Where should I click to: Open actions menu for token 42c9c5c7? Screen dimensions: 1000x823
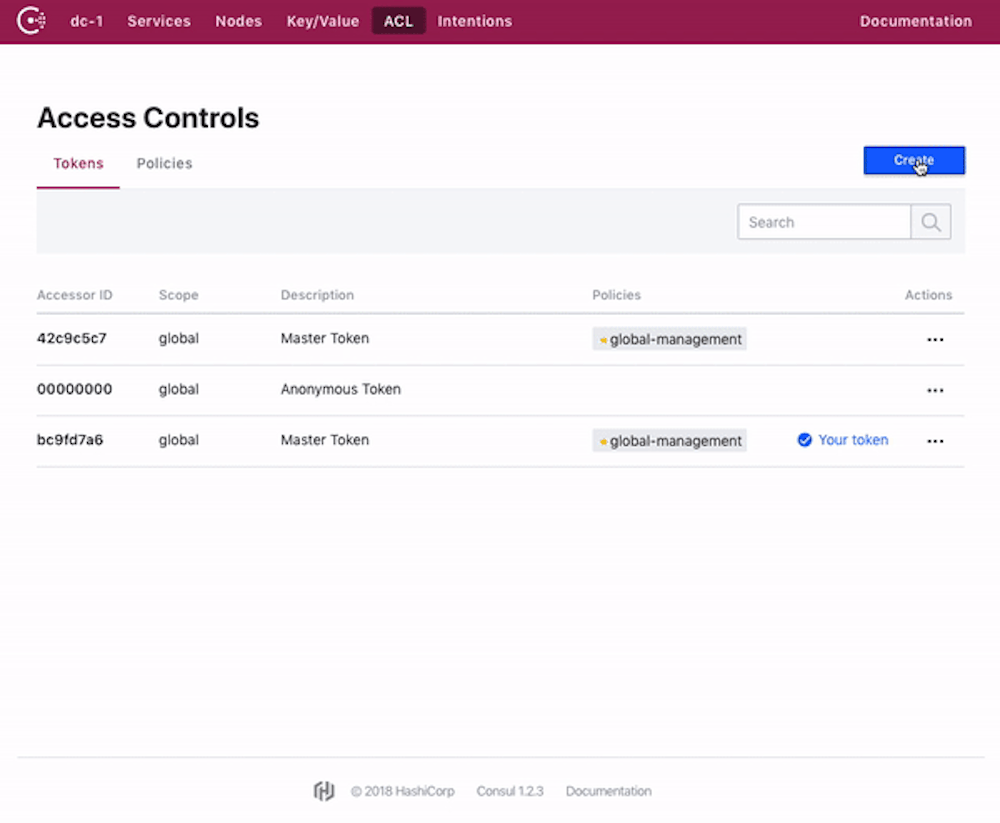tap(935, 339)
